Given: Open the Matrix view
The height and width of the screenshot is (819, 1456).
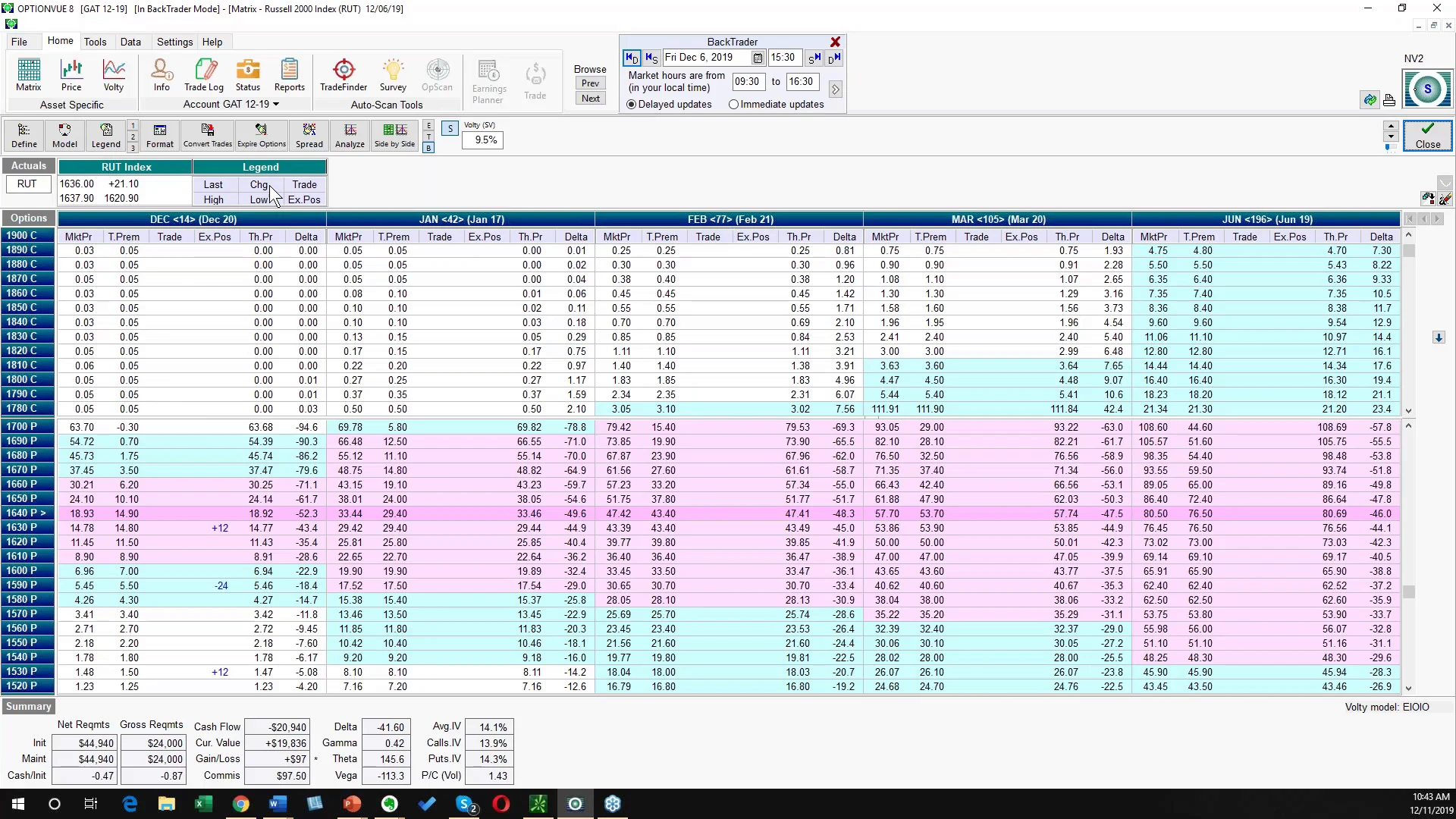Looking at the screenshot, I should tap(29, 76).
